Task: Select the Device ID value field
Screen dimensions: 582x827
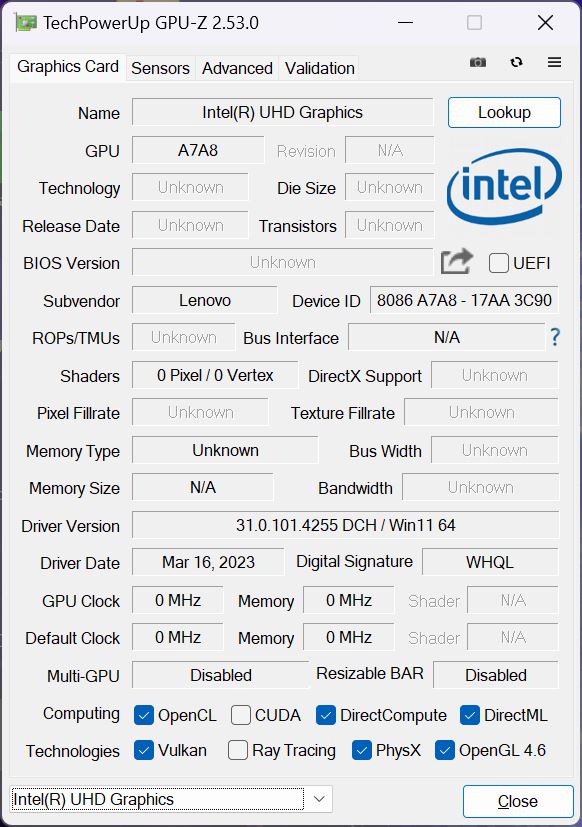Action: [464, 300]
